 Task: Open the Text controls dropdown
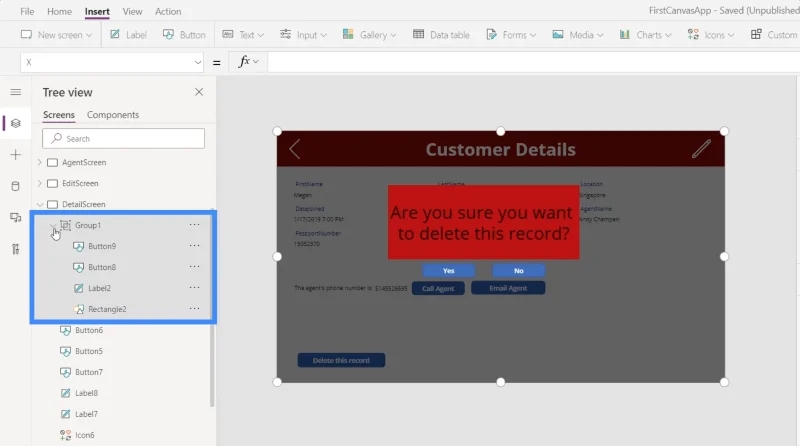(x=243, y=35)
